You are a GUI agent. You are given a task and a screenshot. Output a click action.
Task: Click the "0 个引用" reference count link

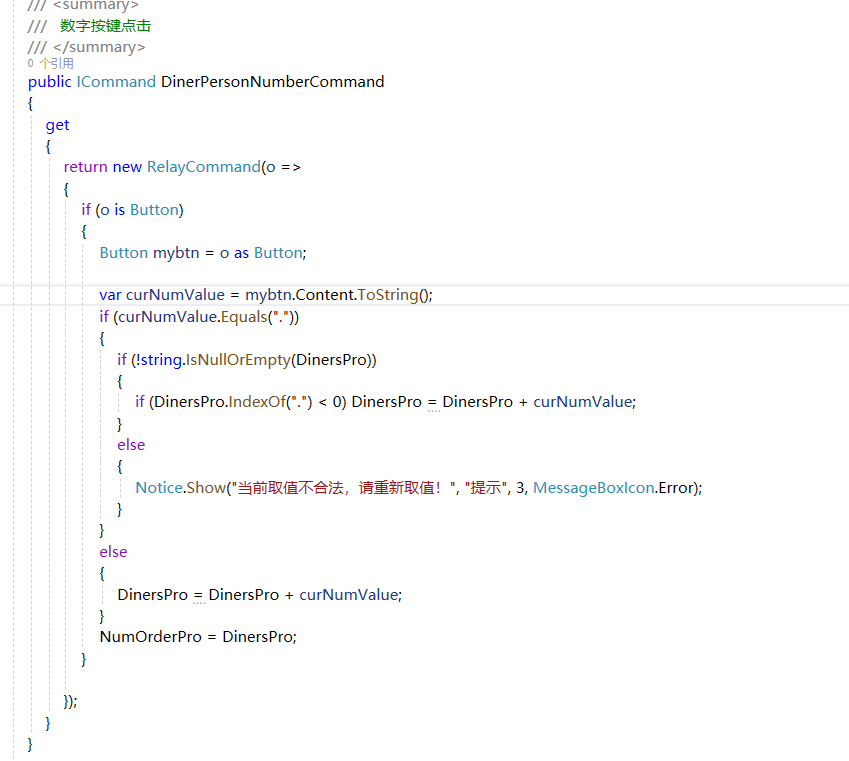(50, 63)
